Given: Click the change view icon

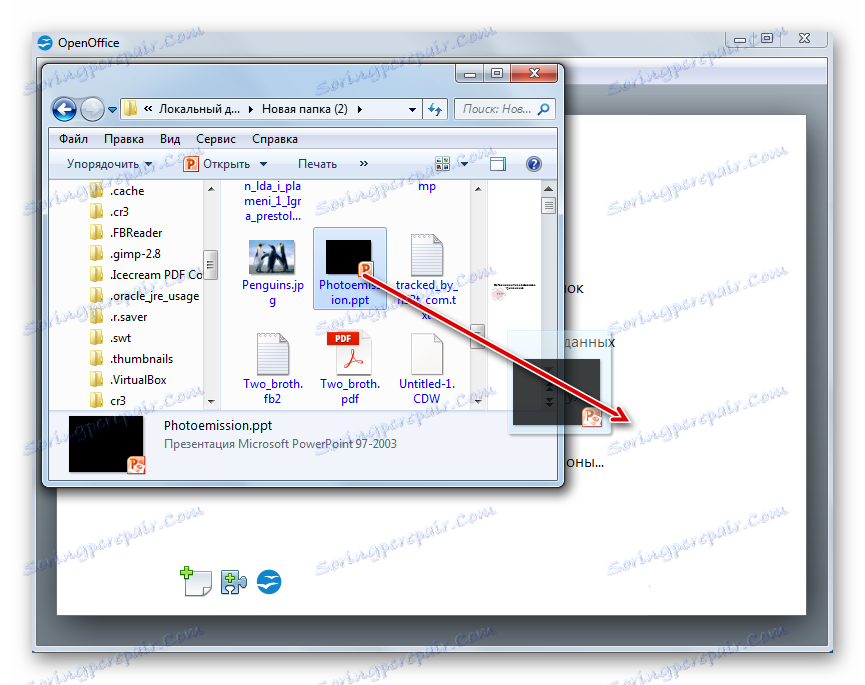Looking at the screenshot, I should pos(442,163).
